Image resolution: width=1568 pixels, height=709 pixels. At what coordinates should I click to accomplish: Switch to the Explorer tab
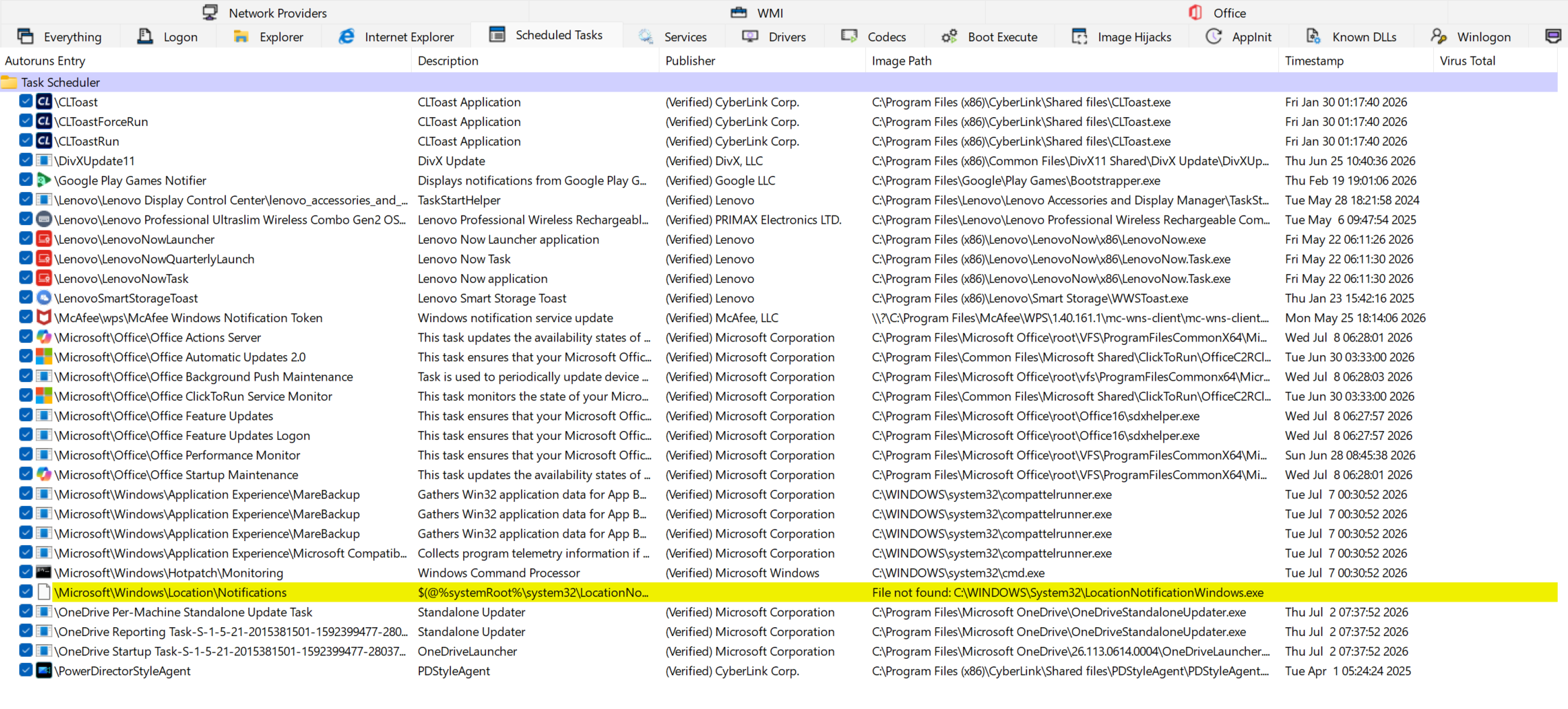[268, 36]
